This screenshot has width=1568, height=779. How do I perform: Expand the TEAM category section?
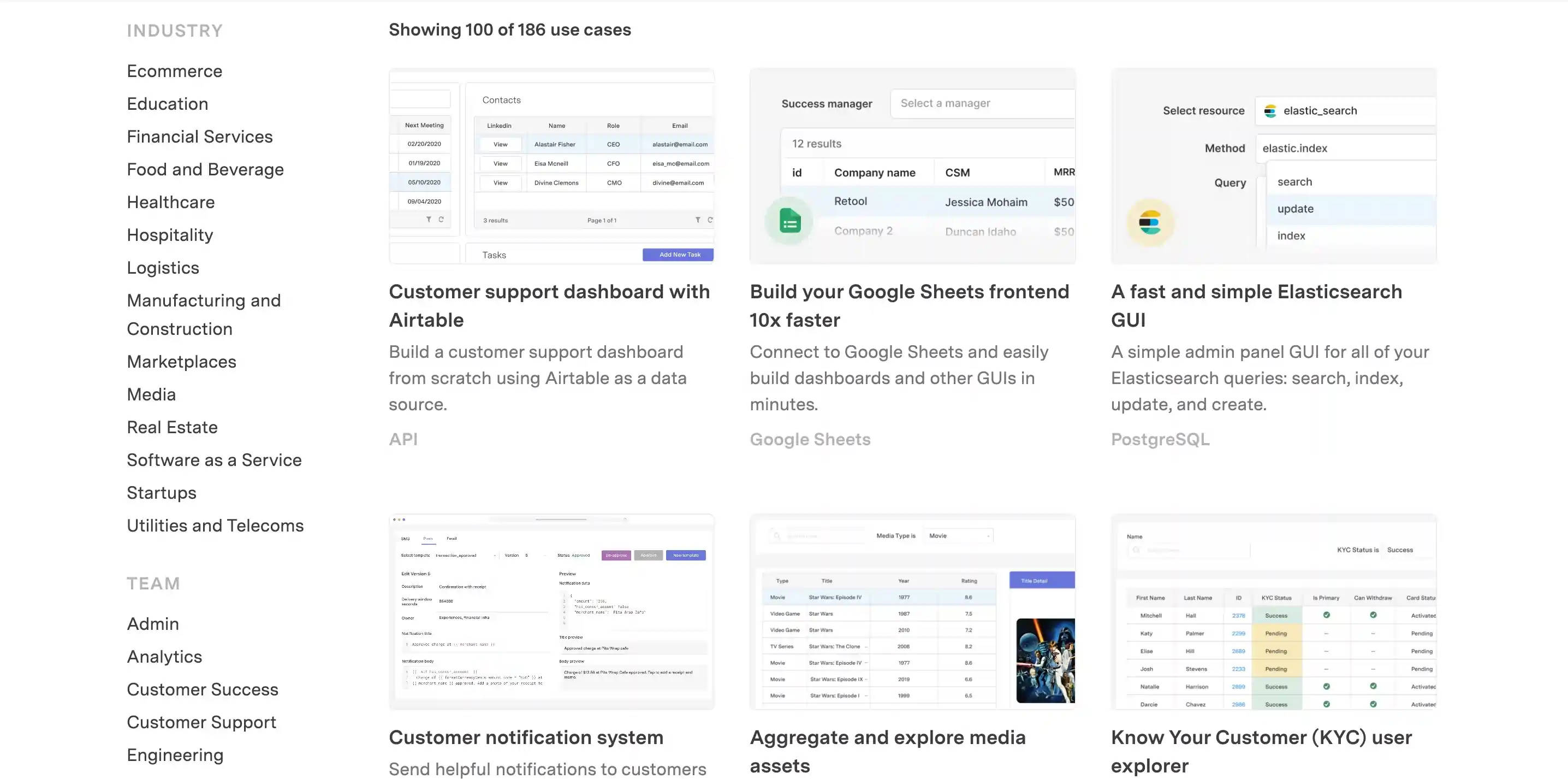(x=153, y=582)
